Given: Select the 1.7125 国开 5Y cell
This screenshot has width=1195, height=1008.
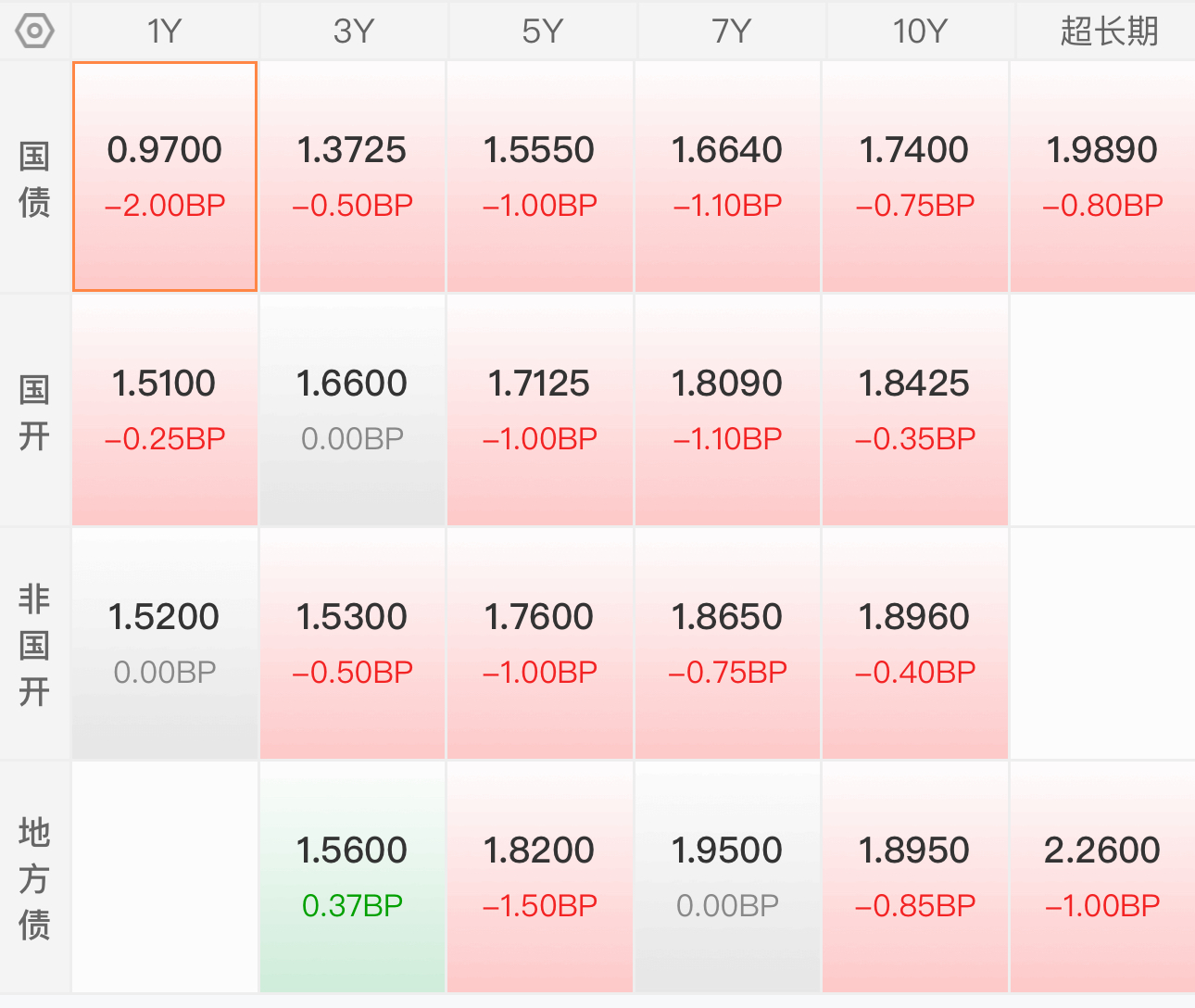Looking at the screenshot, I should (540, 410).
